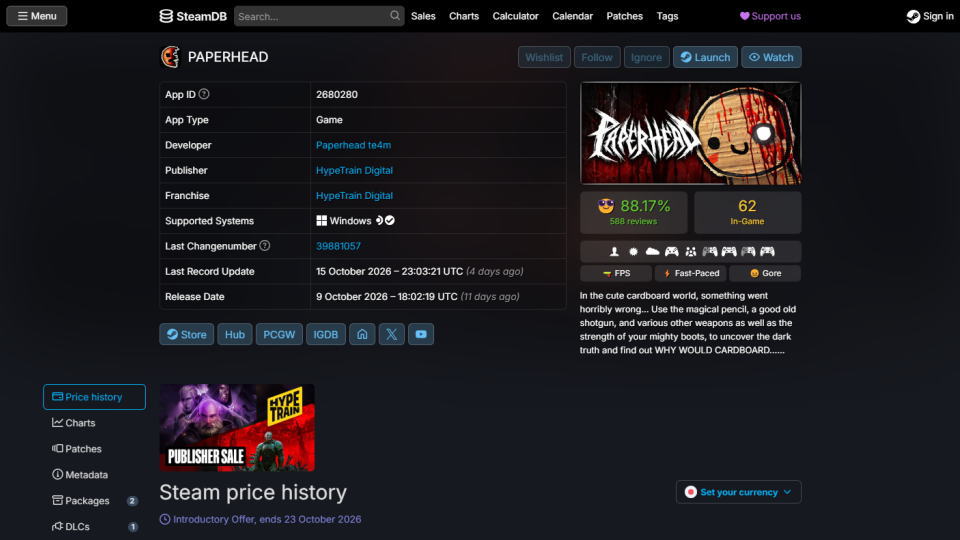The width and height of the screenshot is (960, 540).
Task: Click the 88.17% review rating box
Action: [634, 212]
